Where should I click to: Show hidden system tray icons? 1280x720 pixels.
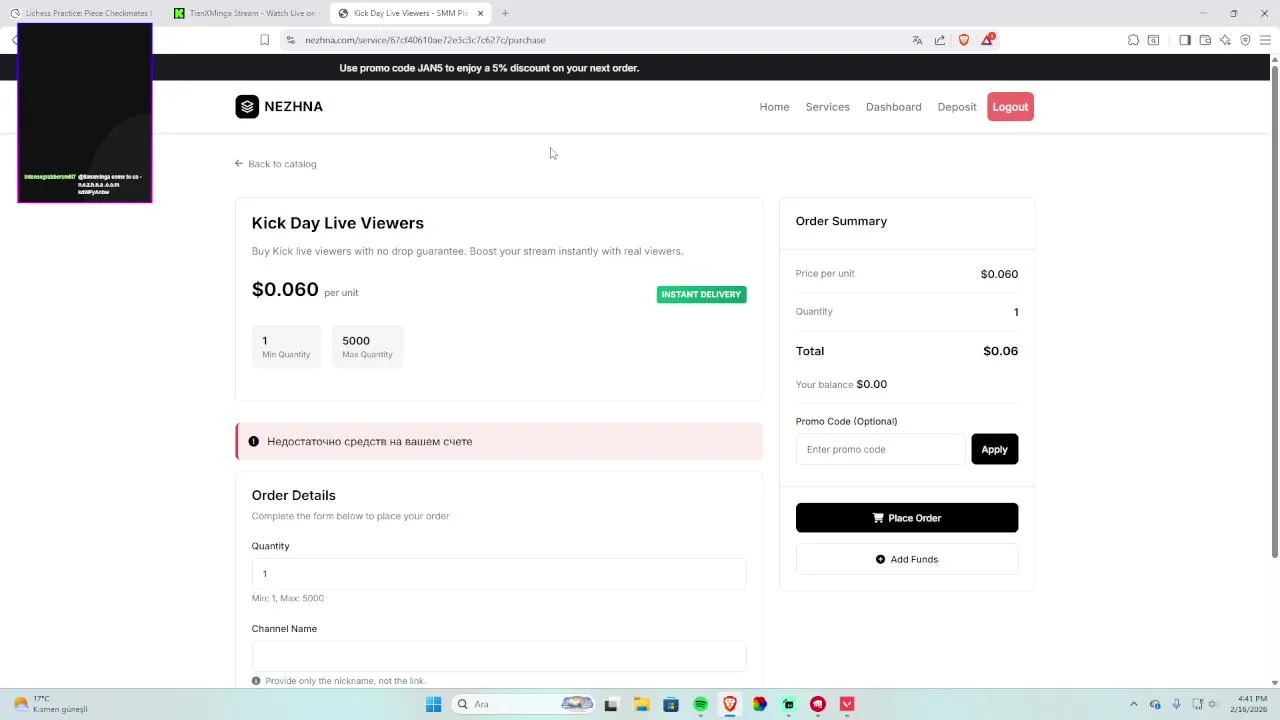point(1133,704)
